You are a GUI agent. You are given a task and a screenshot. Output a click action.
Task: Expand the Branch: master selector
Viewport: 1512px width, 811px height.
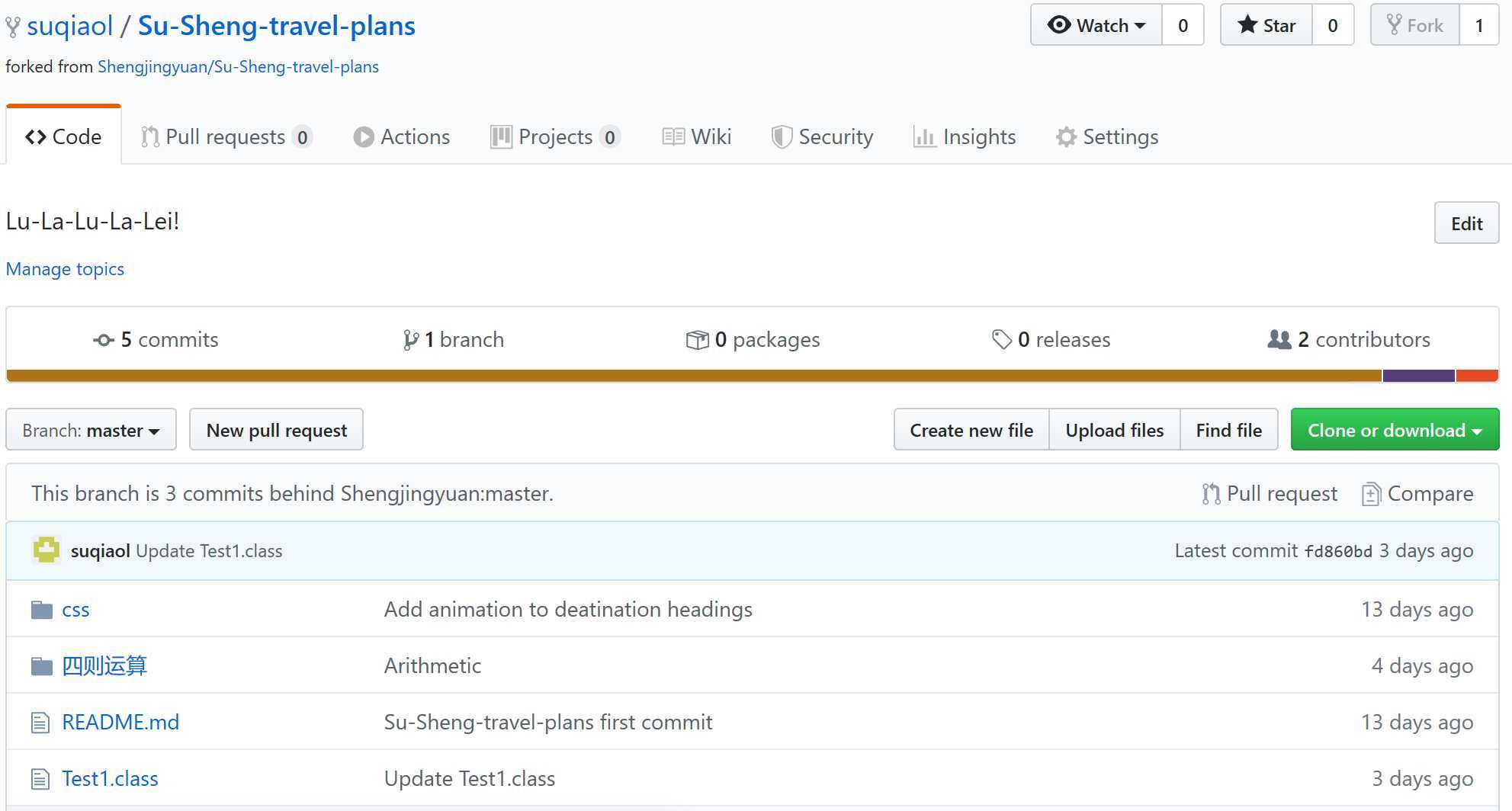(x=91, y=430)
